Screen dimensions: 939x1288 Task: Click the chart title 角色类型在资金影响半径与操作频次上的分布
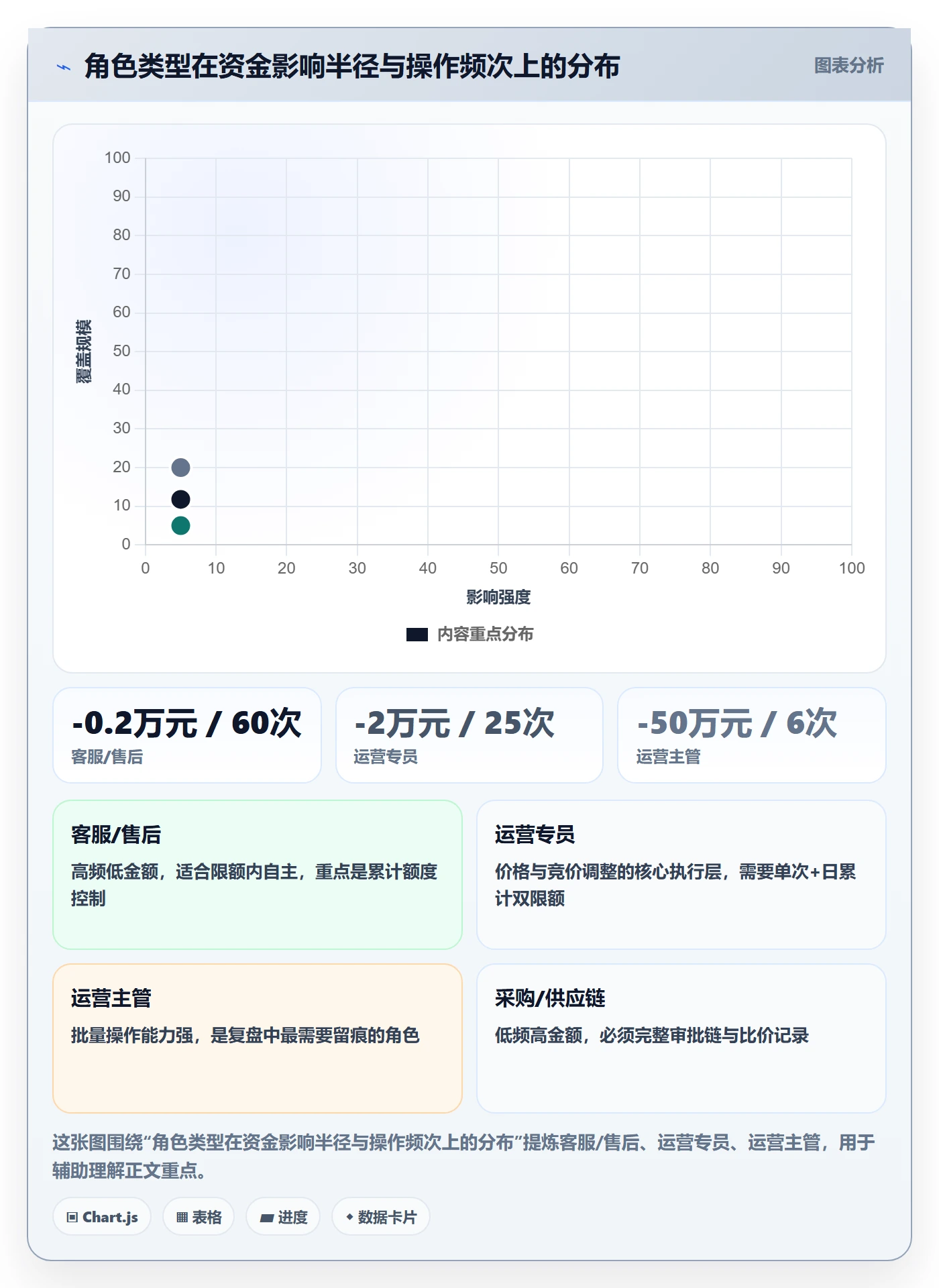[352, 66]
